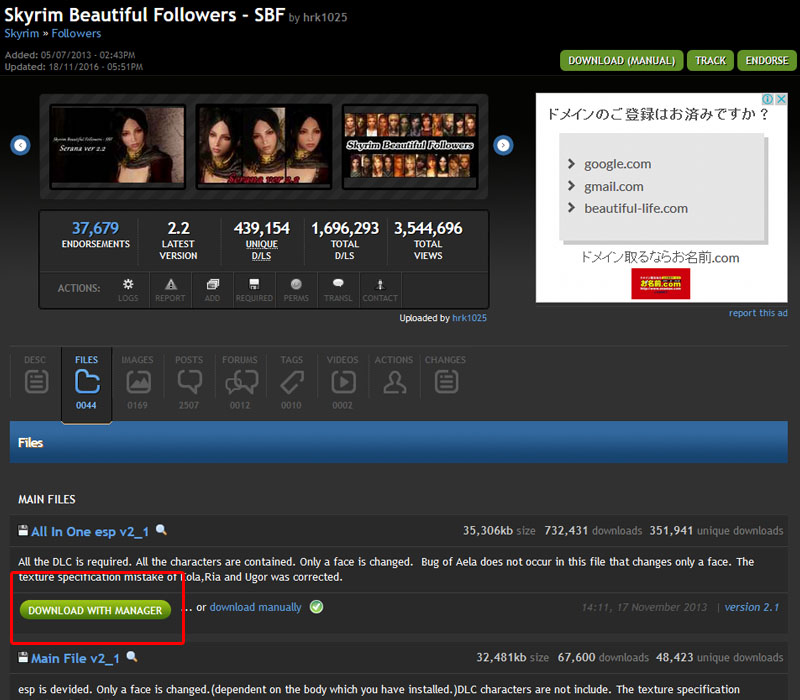Click the report this ad link

[x=758, y=313]
